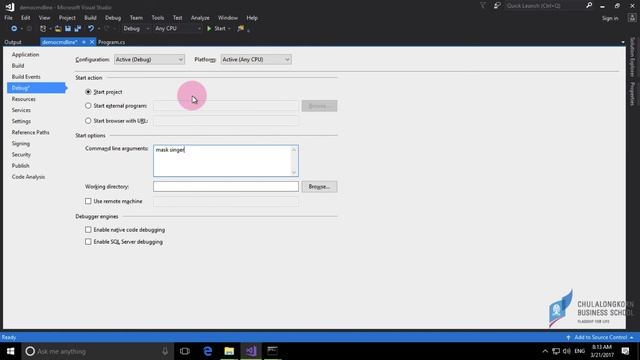Click the New Project toolbar icon
The image size is (640, 360).
tap(43, 29)
